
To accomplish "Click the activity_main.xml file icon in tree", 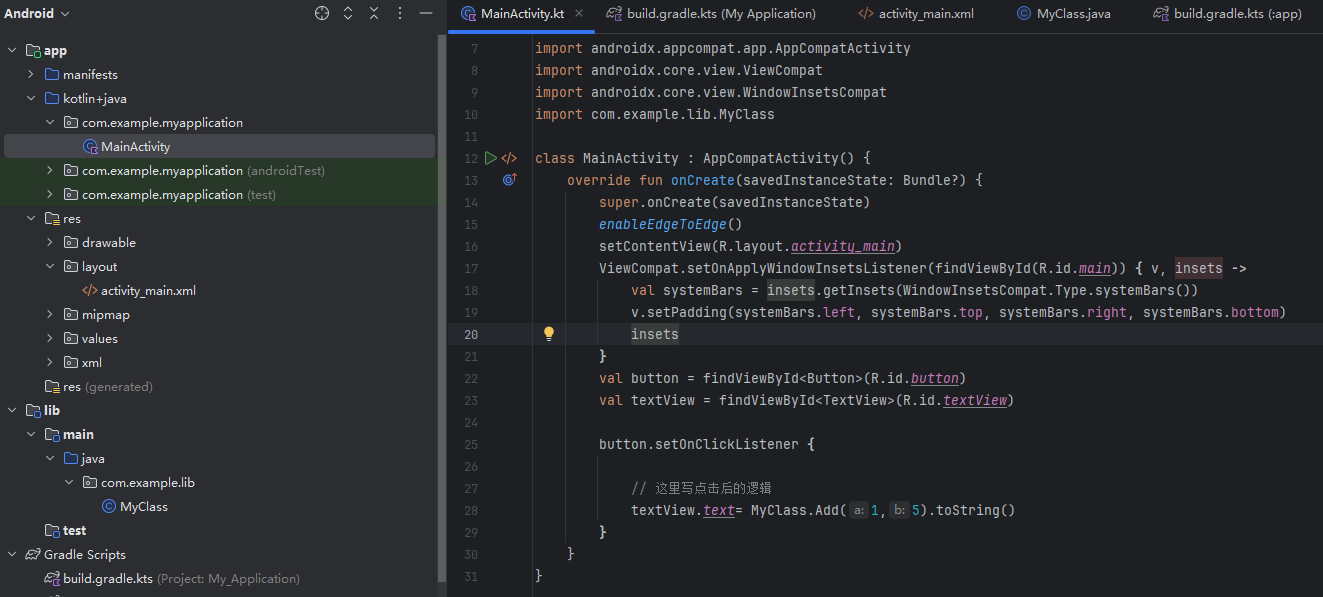I will 90,290.
